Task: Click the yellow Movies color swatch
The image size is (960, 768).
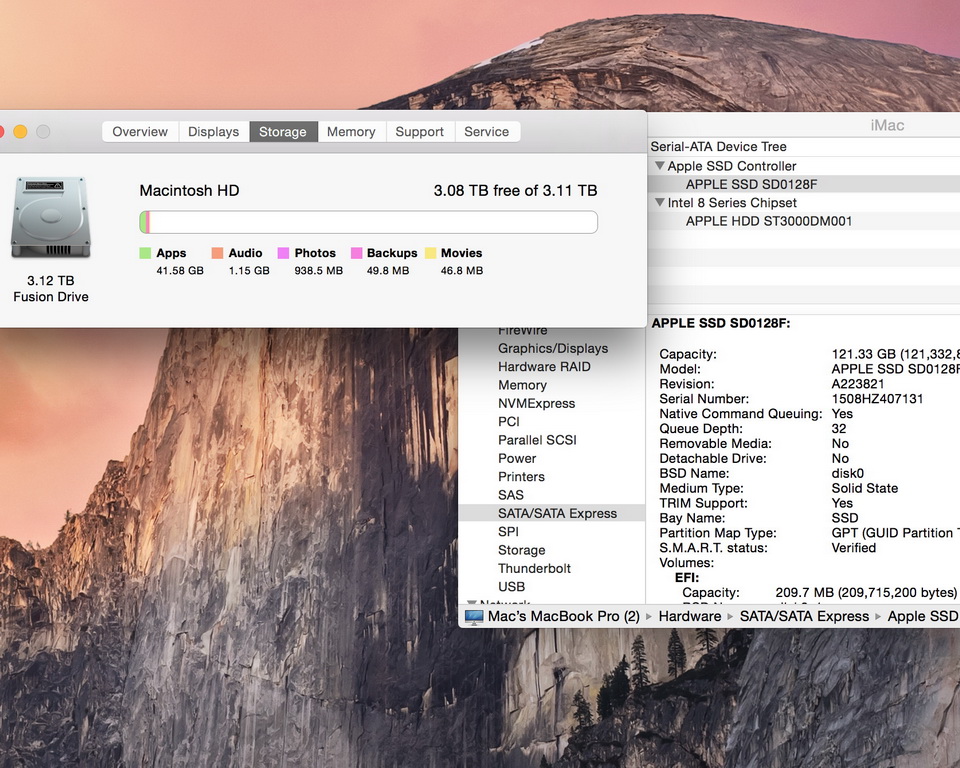Action: point(430,253)
